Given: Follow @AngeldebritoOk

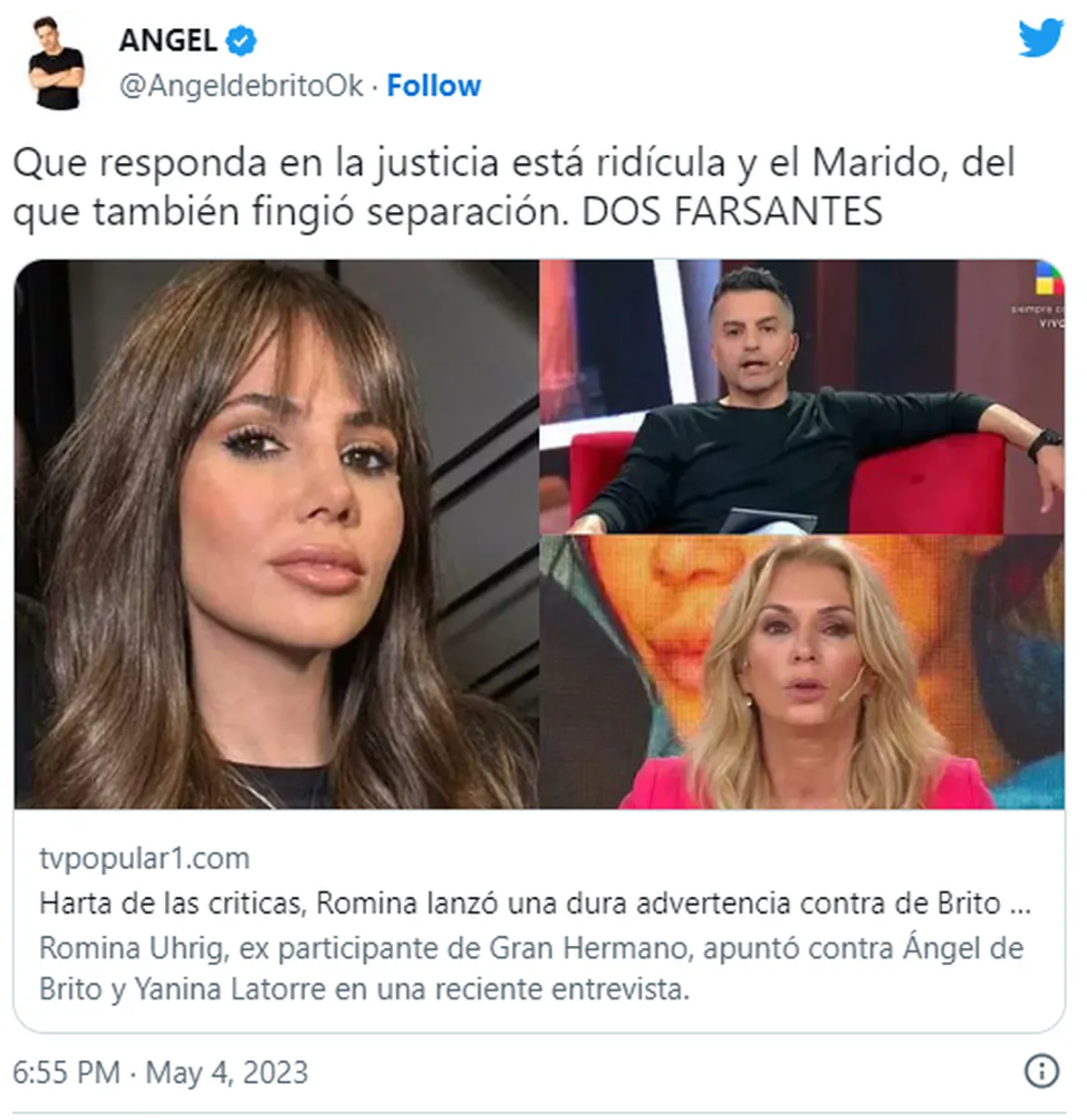Looking at the screenshot, I should click(x=434, y=85).
